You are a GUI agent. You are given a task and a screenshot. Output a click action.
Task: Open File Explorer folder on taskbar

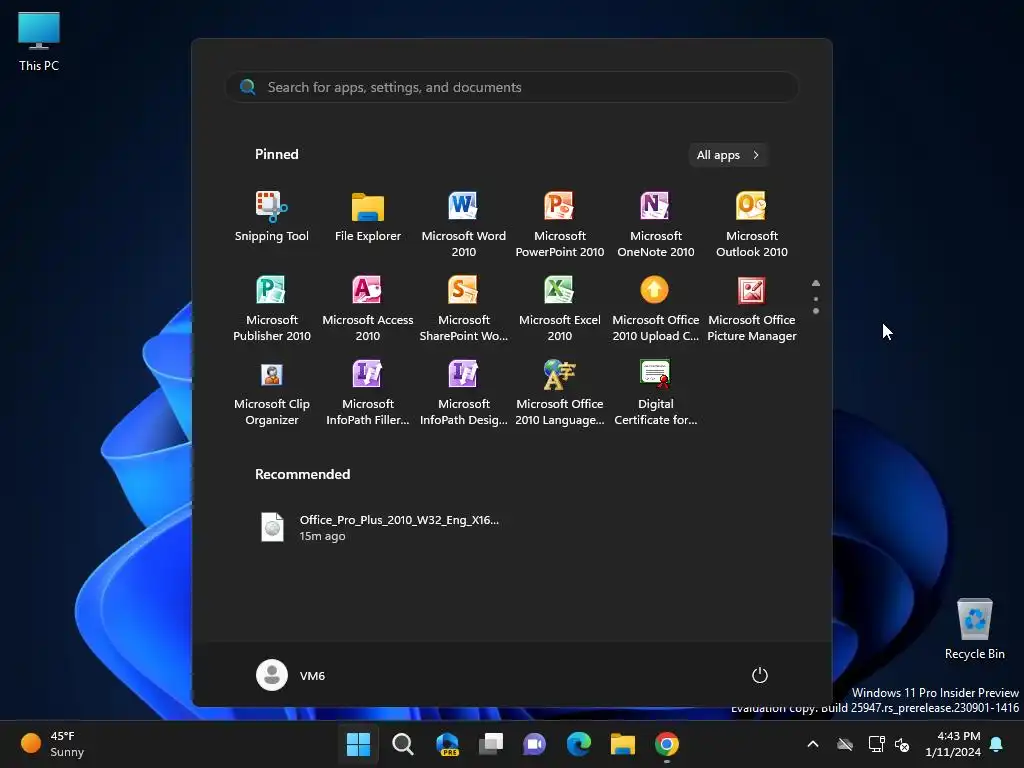point(622,744)
